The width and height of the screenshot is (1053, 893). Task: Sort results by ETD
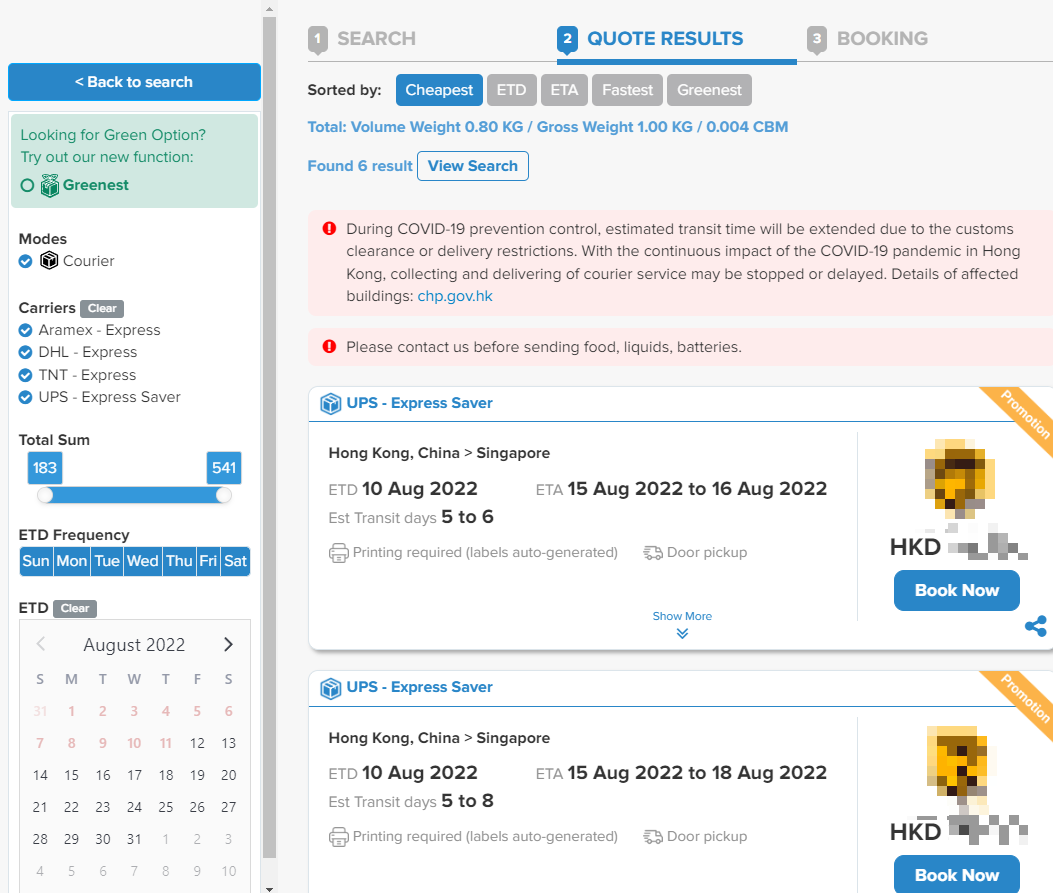coord(512,90)
